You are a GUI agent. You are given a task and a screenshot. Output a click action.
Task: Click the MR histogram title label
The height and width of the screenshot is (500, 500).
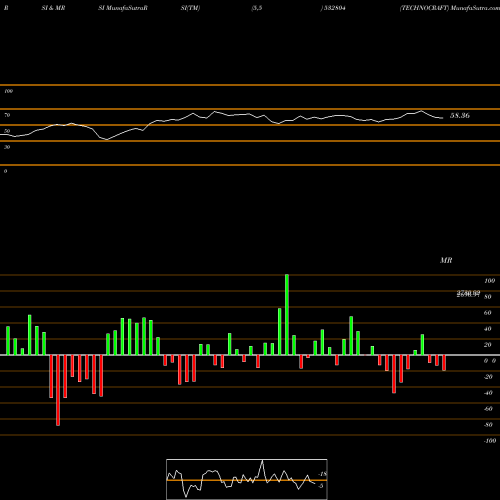tap(446, 260)
